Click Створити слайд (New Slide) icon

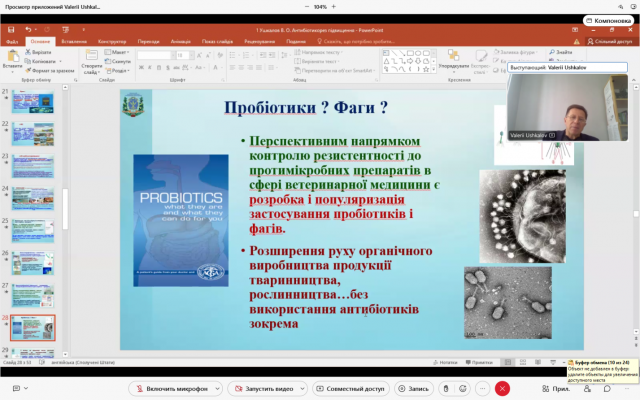click(91, 56)
